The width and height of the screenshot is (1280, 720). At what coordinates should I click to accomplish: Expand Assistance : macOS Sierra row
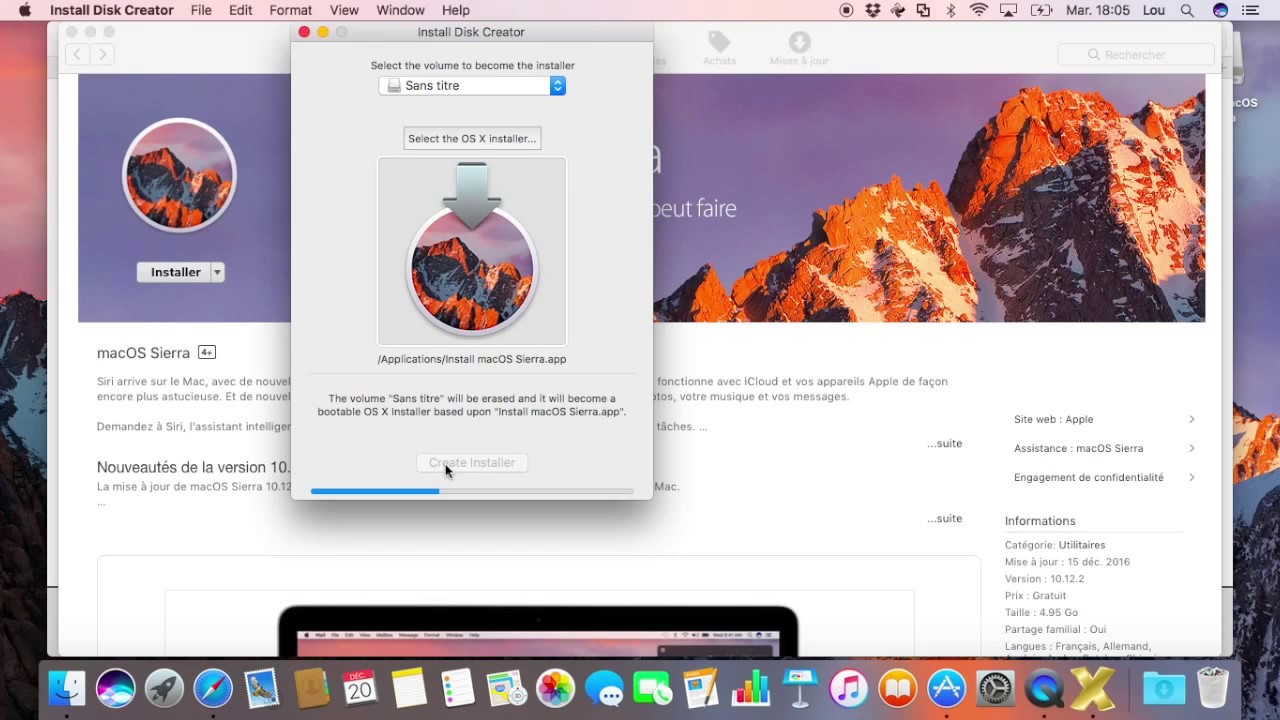pos(1104,448)
